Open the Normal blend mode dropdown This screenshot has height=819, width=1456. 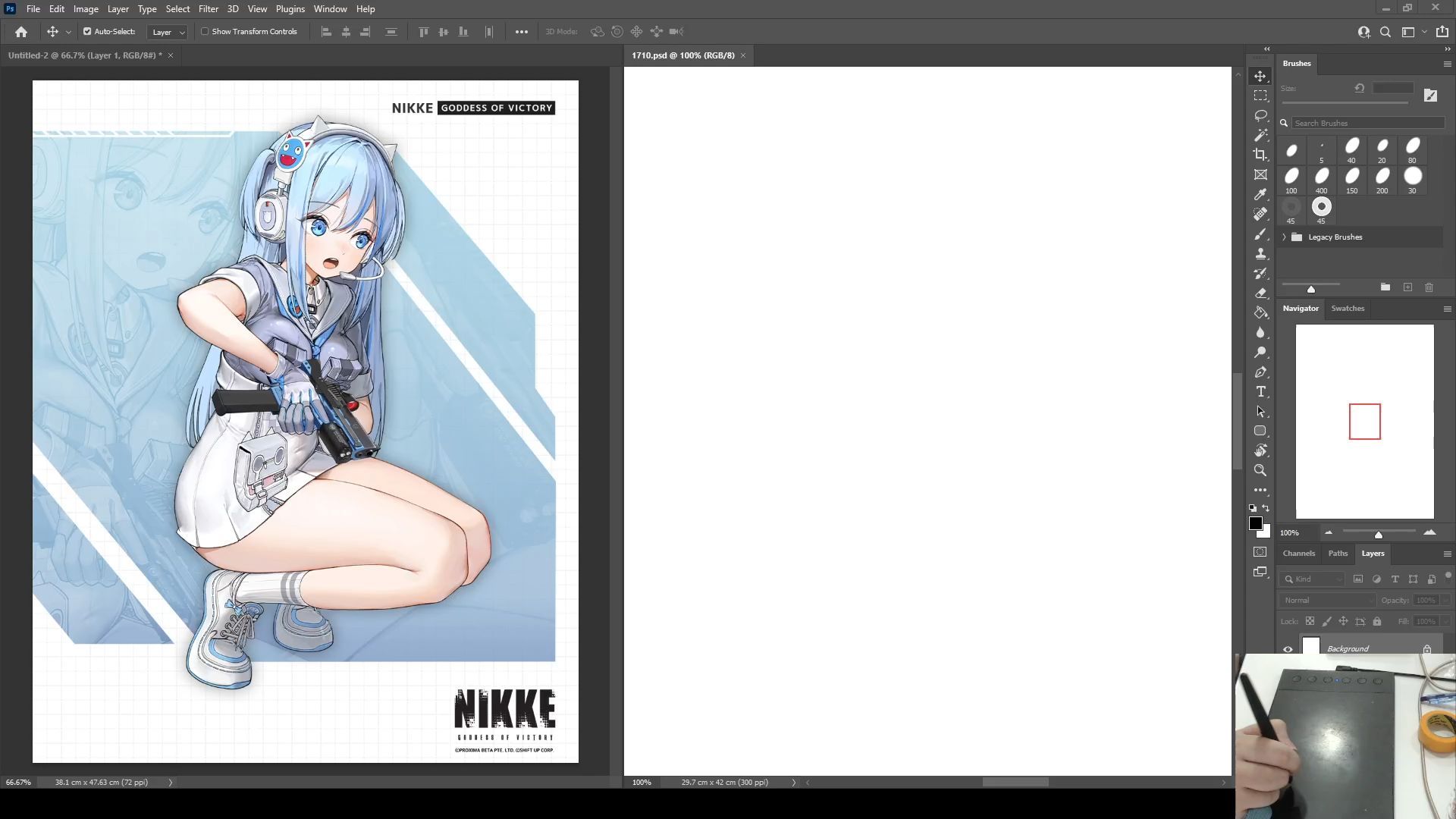pyautogui.click(x=1328, y=600)
